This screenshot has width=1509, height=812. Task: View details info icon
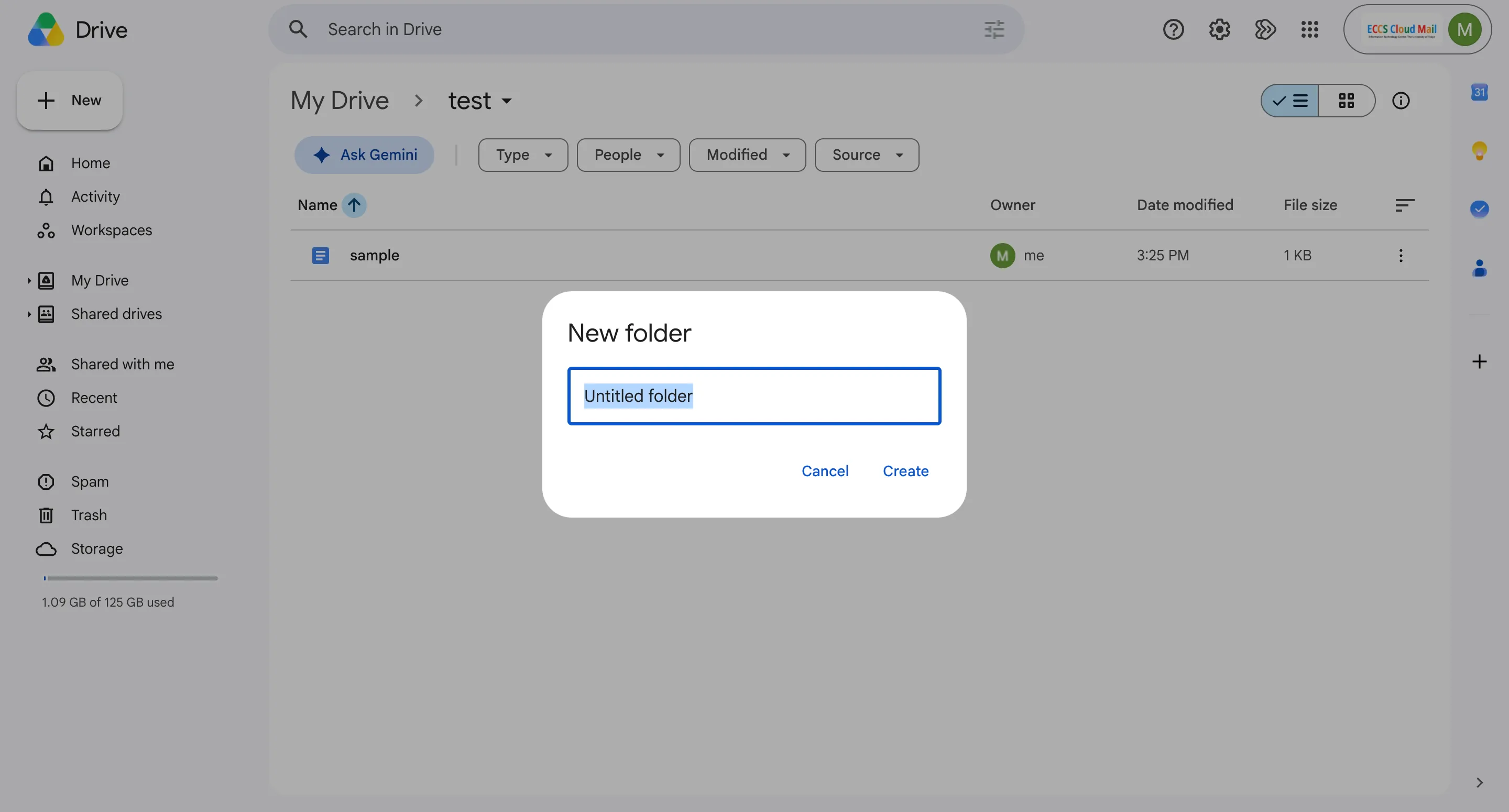1401,101
